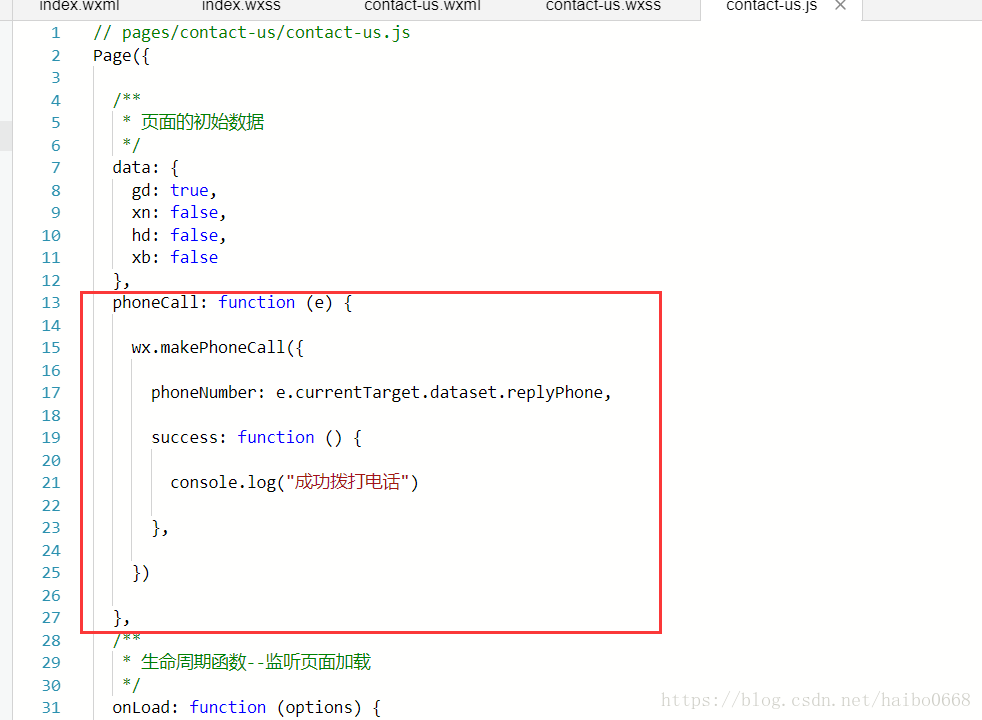Click the comment '生命周期函数--监听页面加载'
The height and width of the screenshot is (720, 982).
point(256,662)
